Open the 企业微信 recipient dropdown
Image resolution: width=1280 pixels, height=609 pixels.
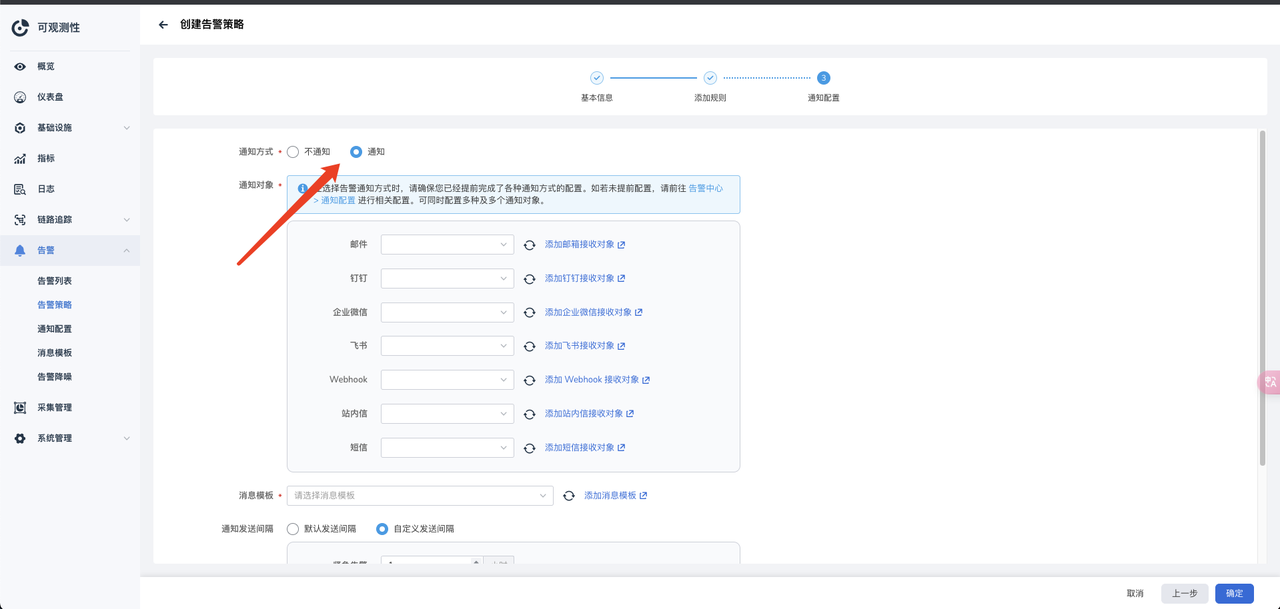point(447,312)
